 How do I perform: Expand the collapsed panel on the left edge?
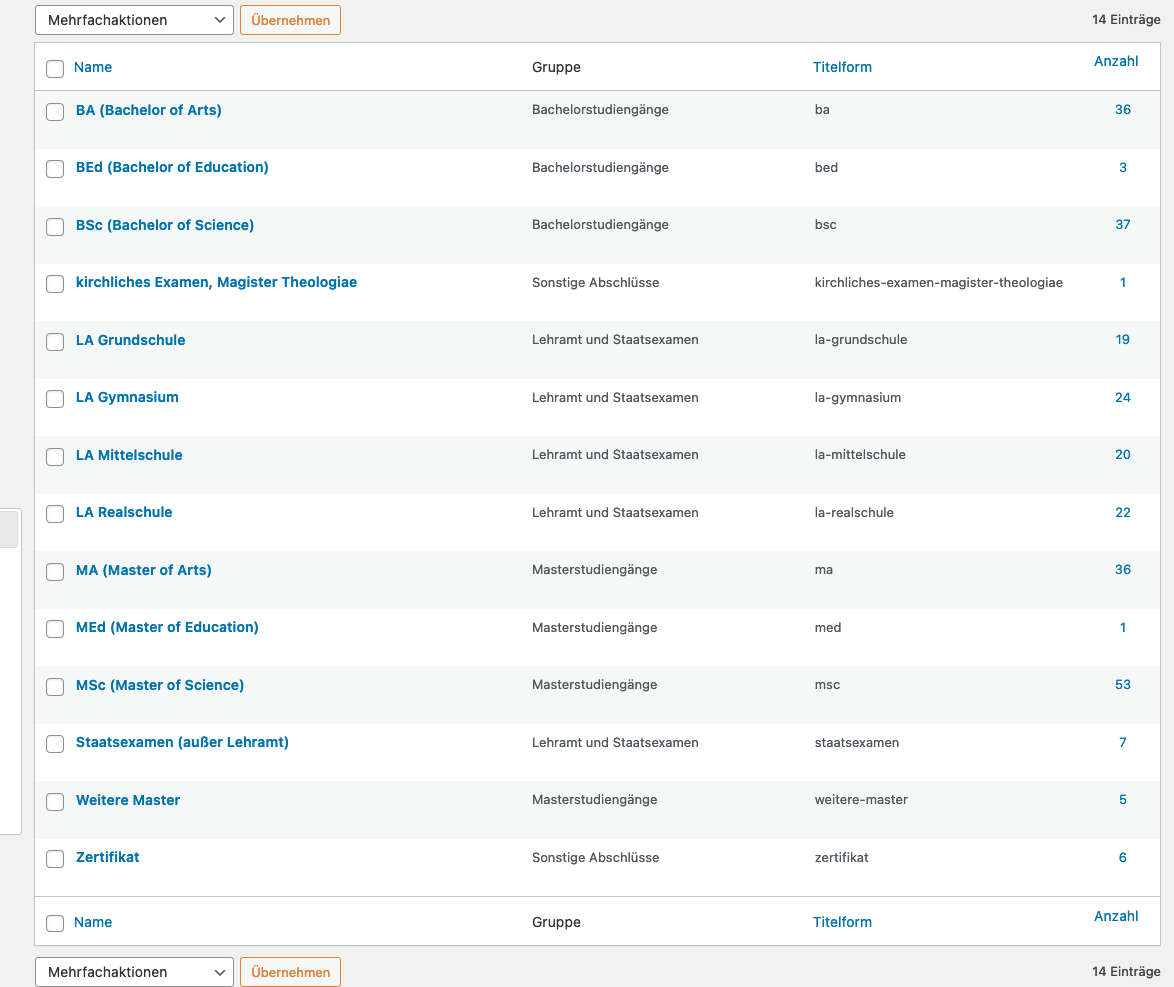(x=9, y=527)
